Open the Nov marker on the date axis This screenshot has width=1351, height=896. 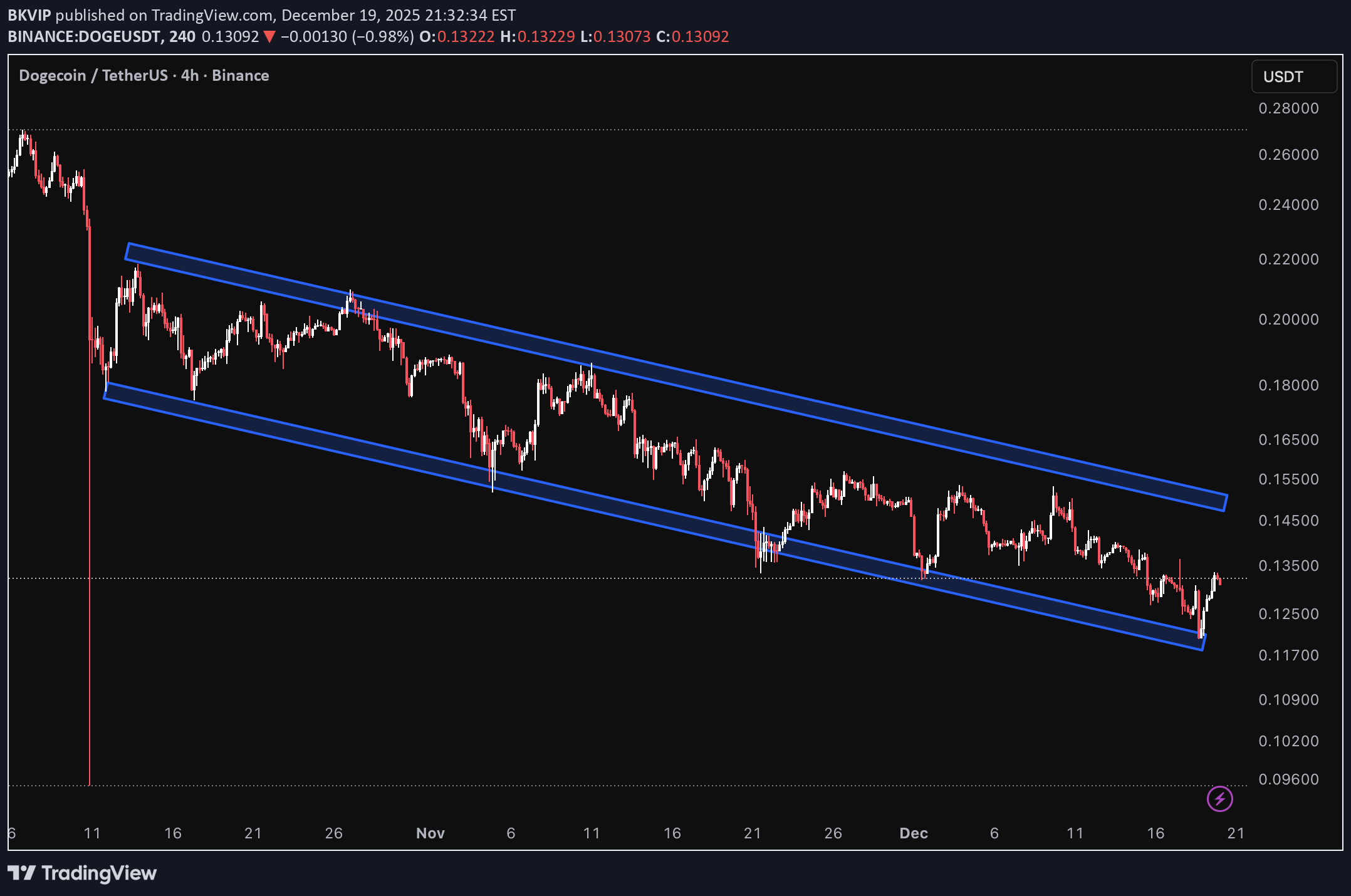tap(430, 833)
